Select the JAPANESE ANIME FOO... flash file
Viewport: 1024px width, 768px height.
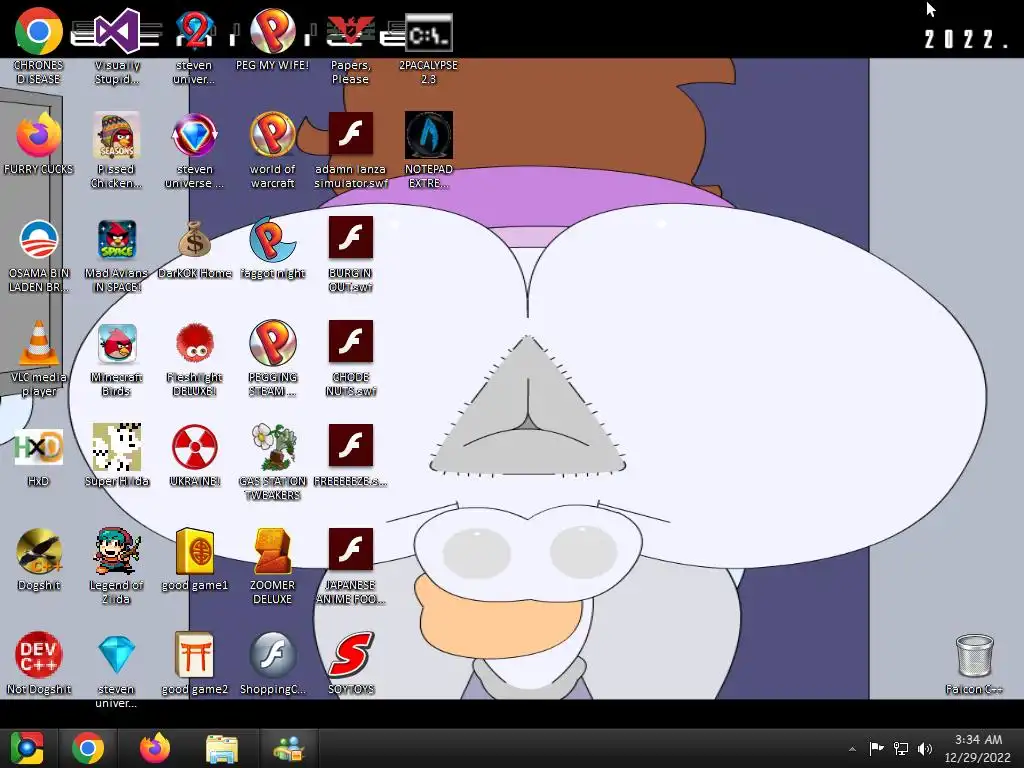351,549
